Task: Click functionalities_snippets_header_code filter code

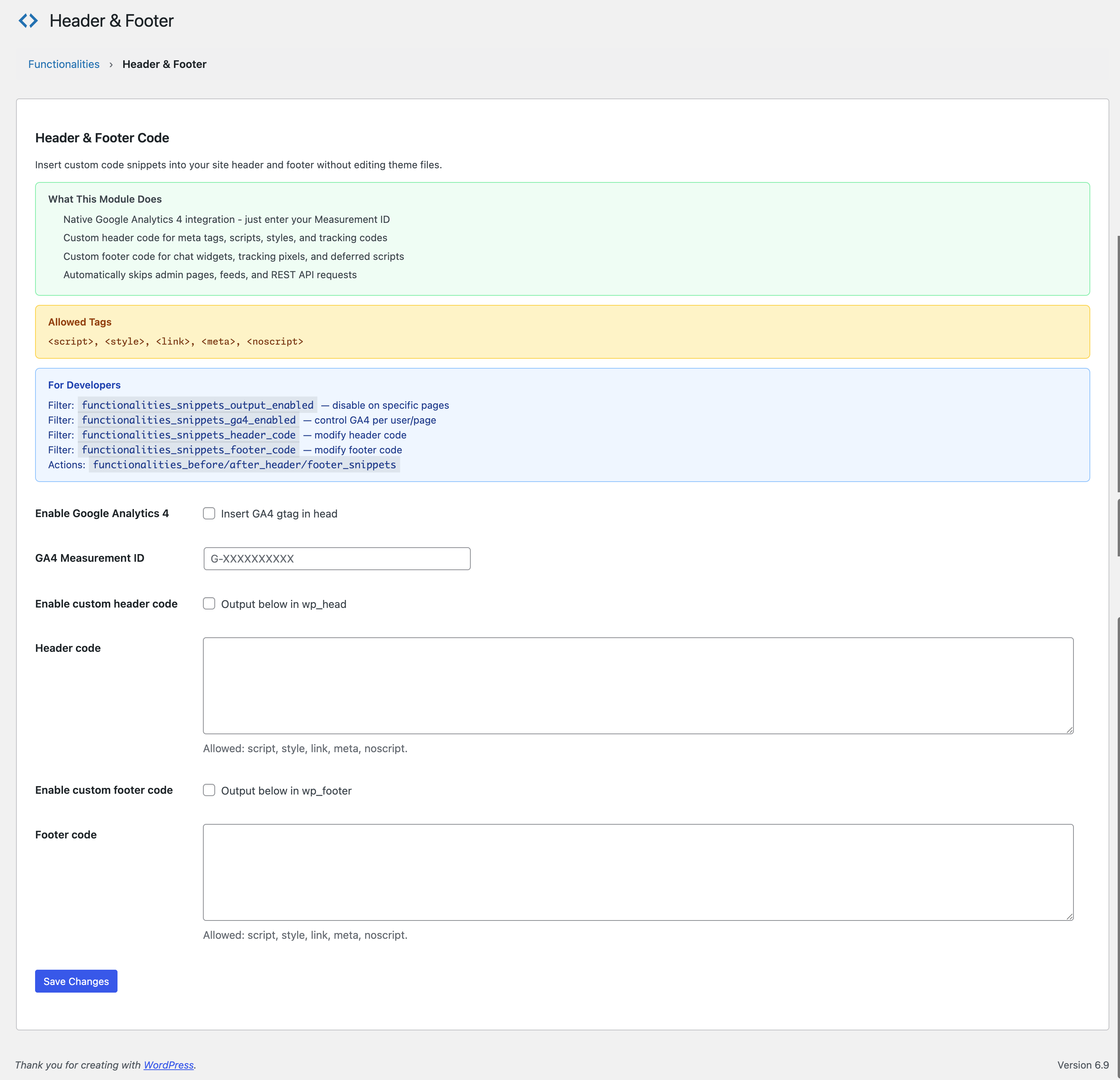Action: pos(188,435)
